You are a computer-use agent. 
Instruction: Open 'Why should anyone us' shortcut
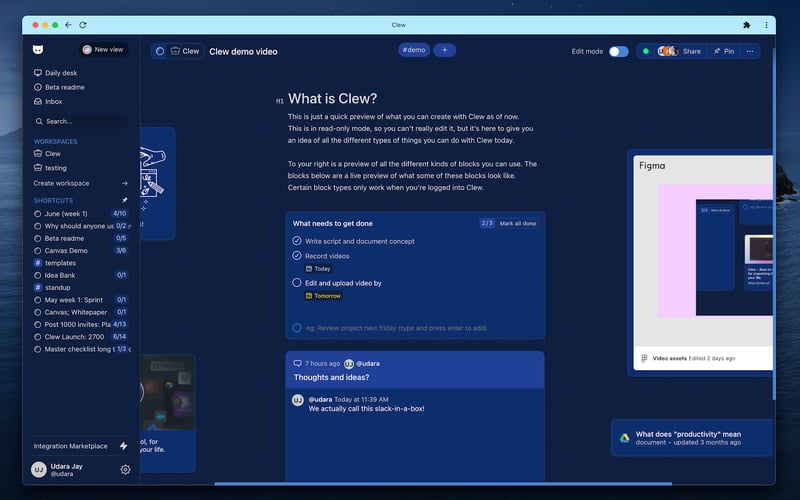[79, 226]
